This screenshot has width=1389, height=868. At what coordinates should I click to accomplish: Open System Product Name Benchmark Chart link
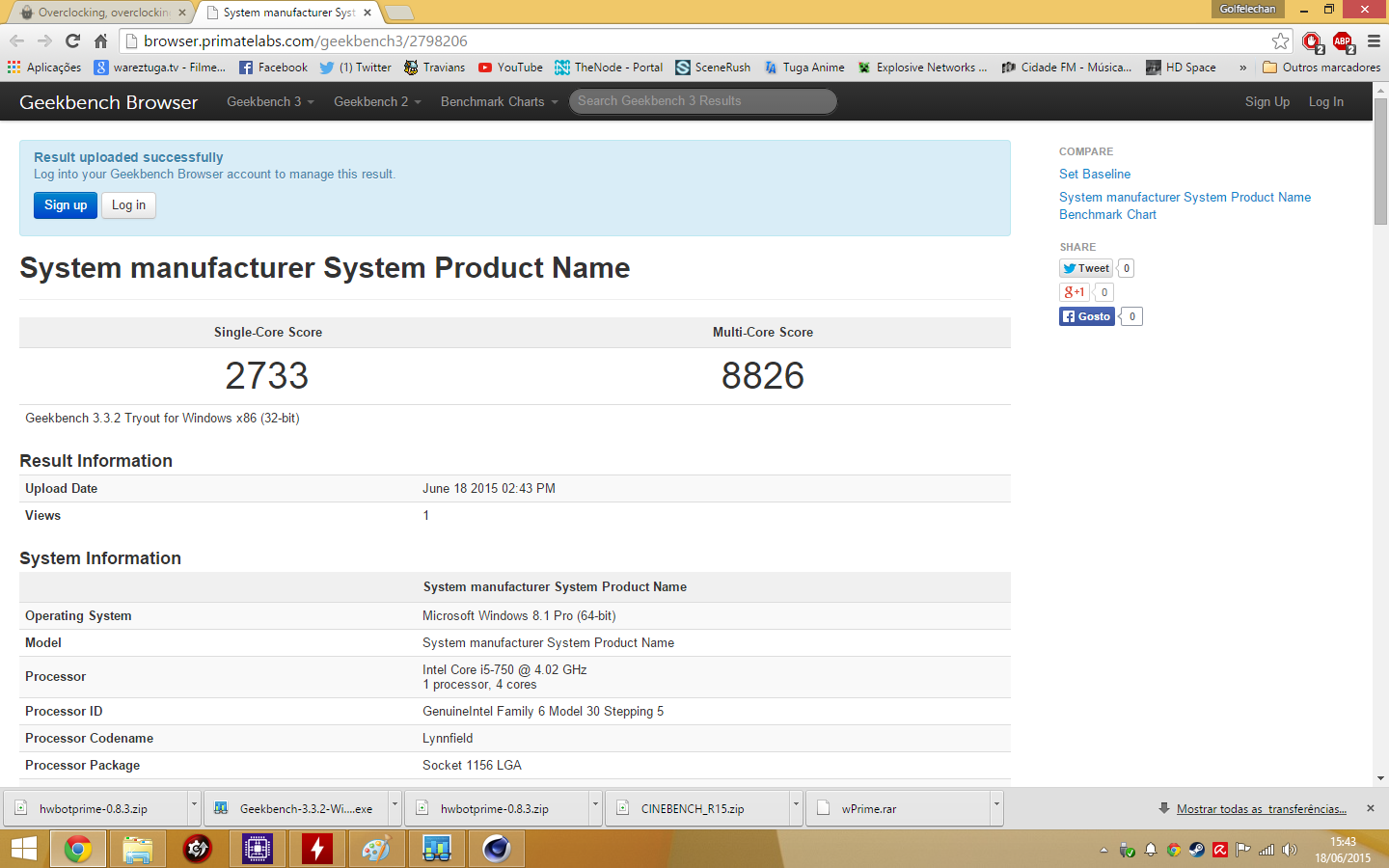click(1185, 205)
